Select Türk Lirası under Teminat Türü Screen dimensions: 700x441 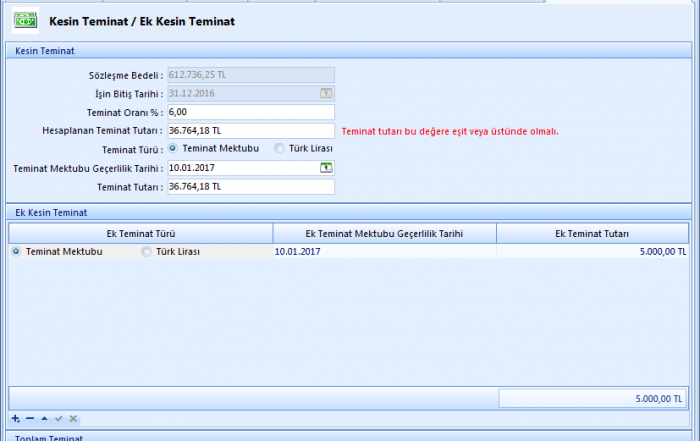click(x=280, y=148)
